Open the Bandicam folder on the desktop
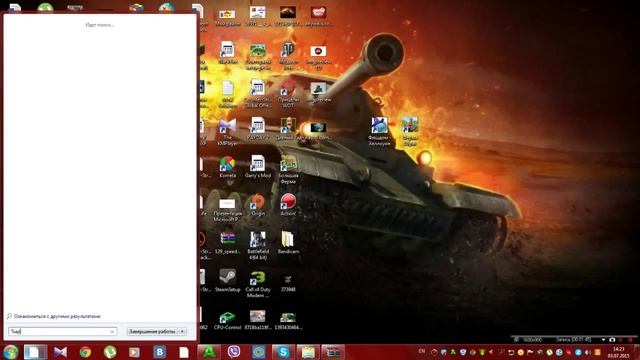Screen dimensions: 640x360 click(x=288, y=243)
